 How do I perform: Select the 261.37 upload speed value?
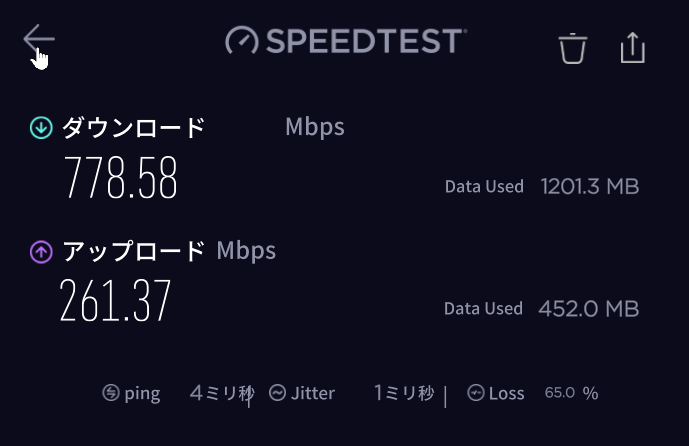pyautogui.click(x=116, y=300)
